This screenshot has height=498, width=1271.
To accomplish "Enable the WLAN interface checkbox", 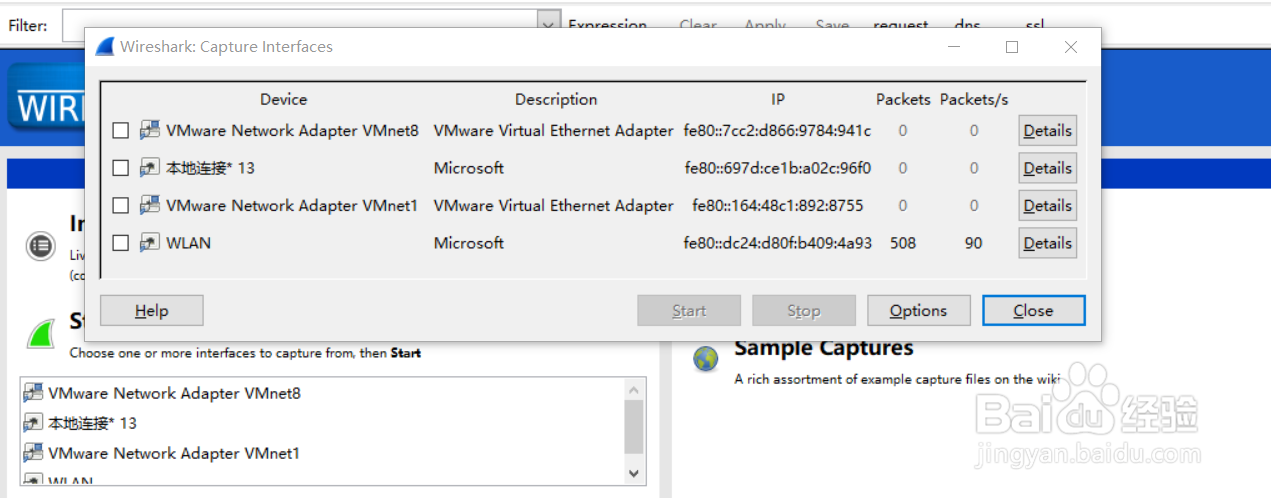I will click(x=121, y=243).
